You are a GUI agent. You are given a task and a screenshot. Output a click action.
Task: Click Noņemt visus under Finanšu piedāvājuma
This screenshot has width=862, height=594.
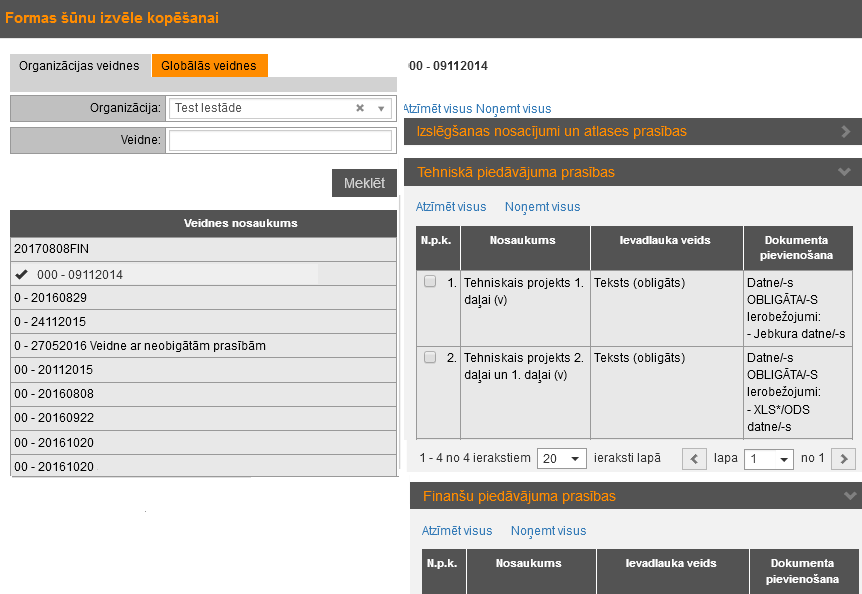[x=548, y=531]
